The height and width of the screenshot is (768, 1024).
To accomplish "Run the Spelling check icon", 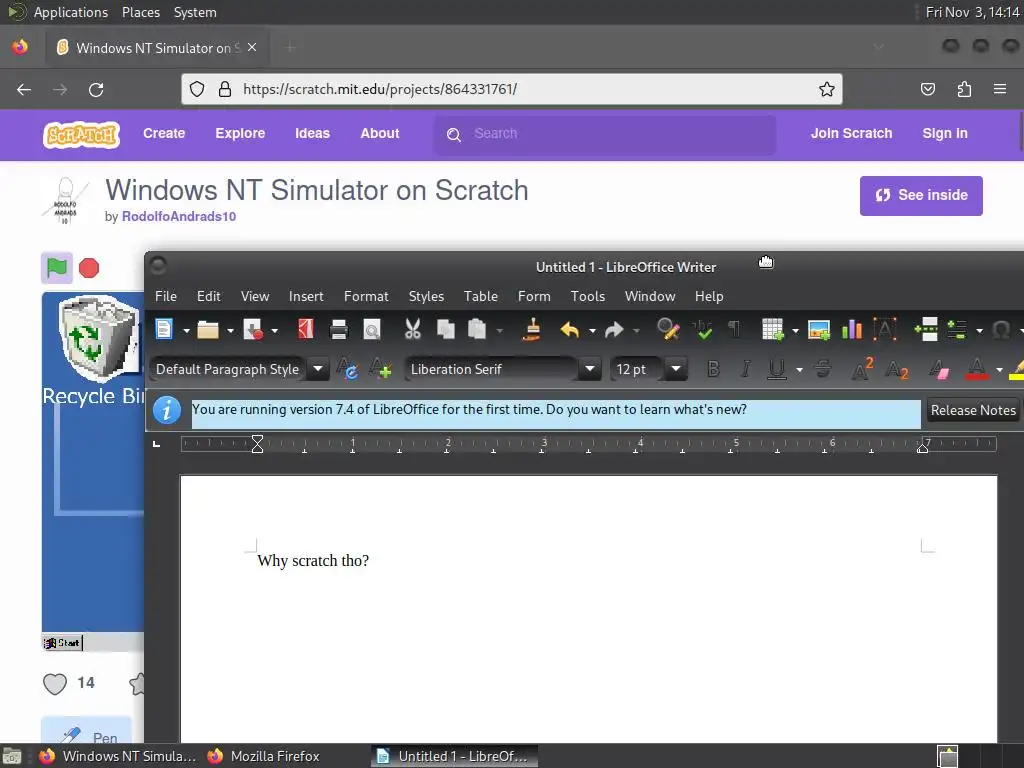I will [703, 330].
